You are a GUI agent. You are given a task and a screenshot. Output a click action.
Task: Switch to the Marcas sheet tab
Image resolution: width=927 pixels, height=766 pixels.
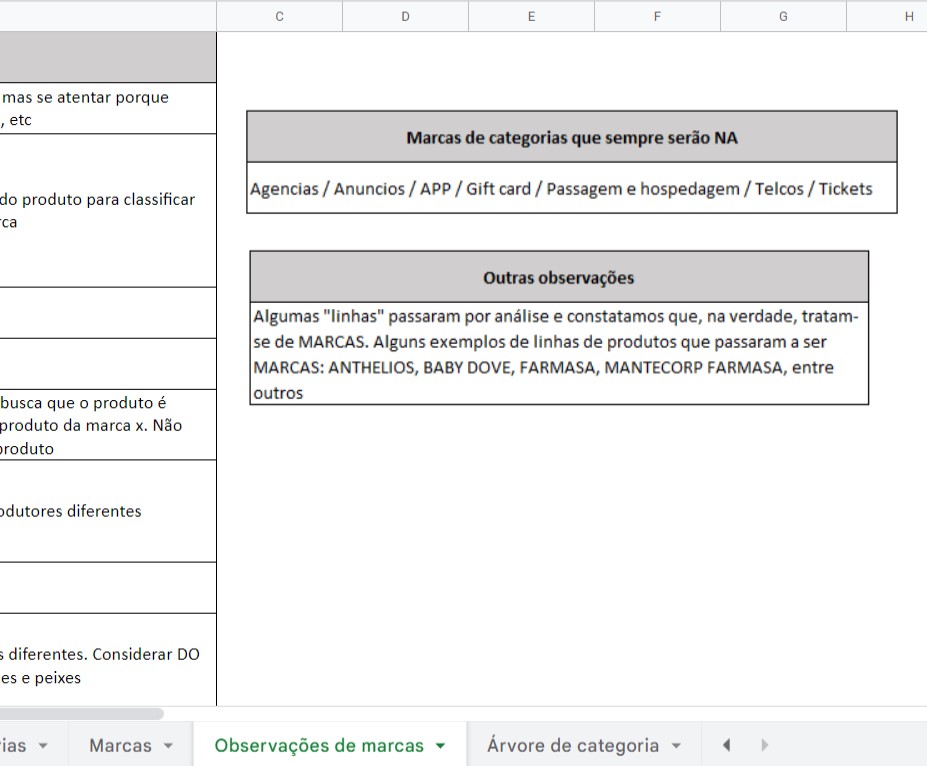[x=120, y=746]
